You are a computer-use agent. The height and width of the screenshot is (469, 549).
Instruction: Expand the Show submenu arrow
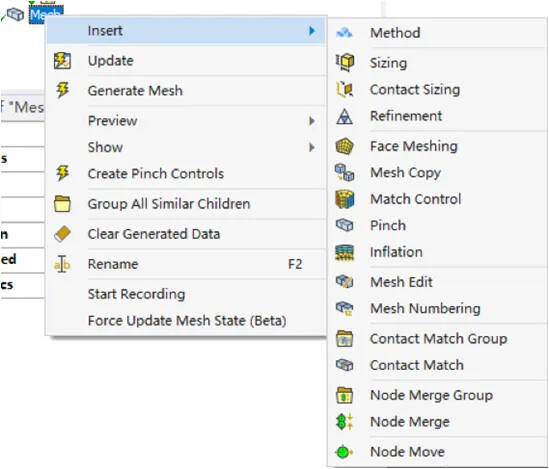coord(312,147)
